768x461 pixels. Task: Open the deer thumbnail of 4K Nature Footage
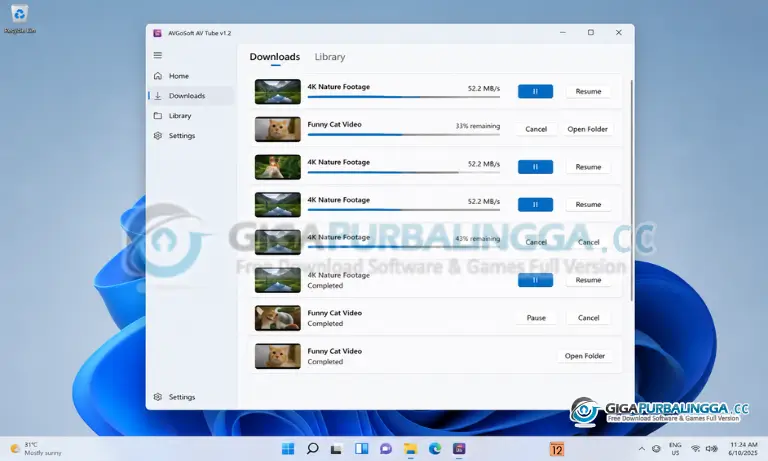[278, 167]
